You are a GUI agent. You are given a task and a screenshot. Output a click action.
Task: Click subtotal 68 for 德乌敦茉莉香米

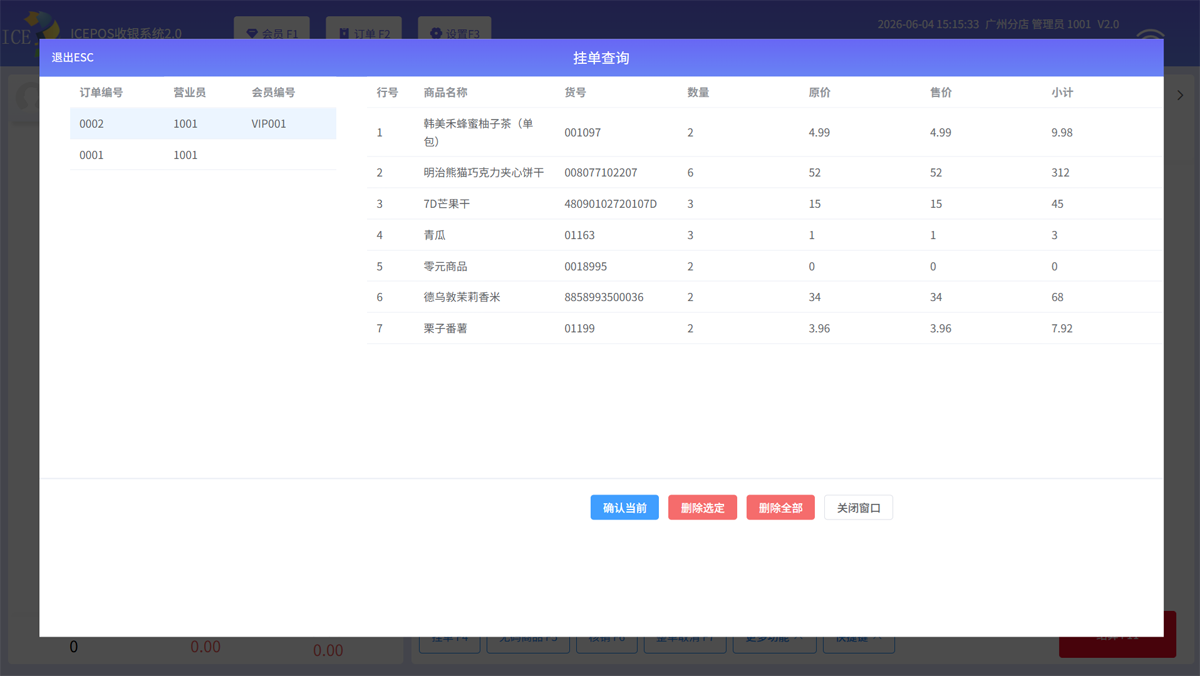1058,297
